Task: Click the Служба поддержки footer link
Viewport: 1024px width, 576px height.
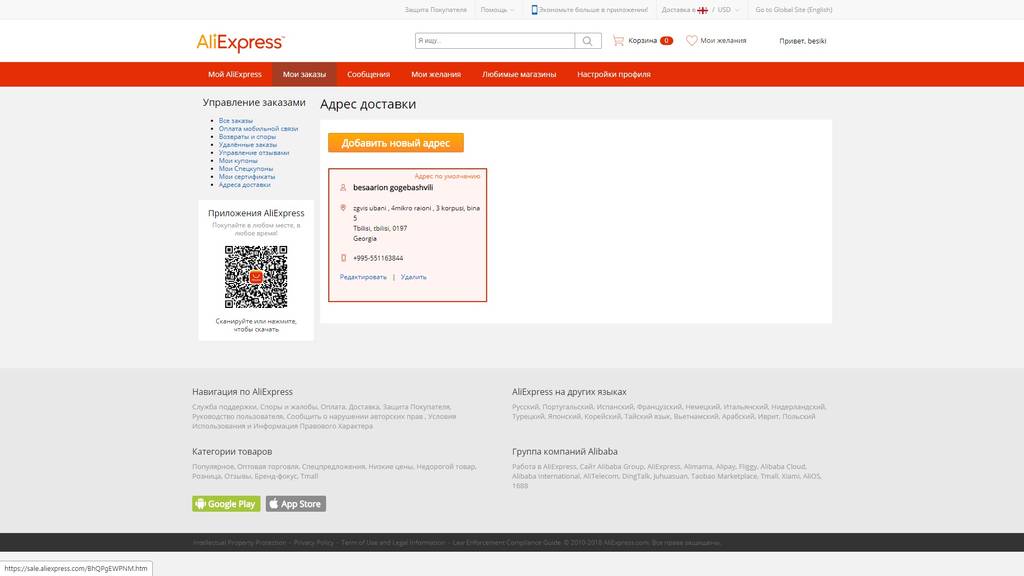Action: click(223, 407)
